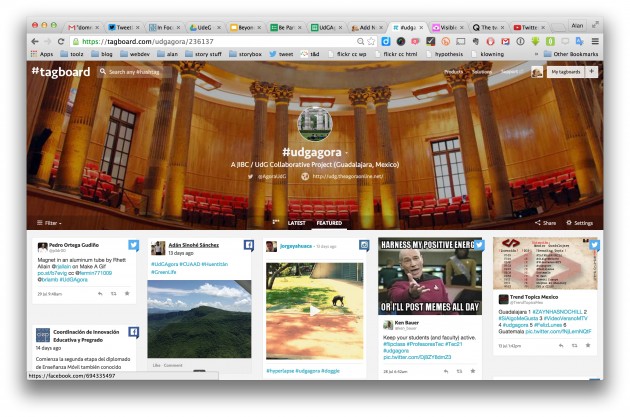The height and width of the screenshot is (417, 630).
Task: Click the Twitter badge on Trend Topics Mexico post
Action: (595, 245)
